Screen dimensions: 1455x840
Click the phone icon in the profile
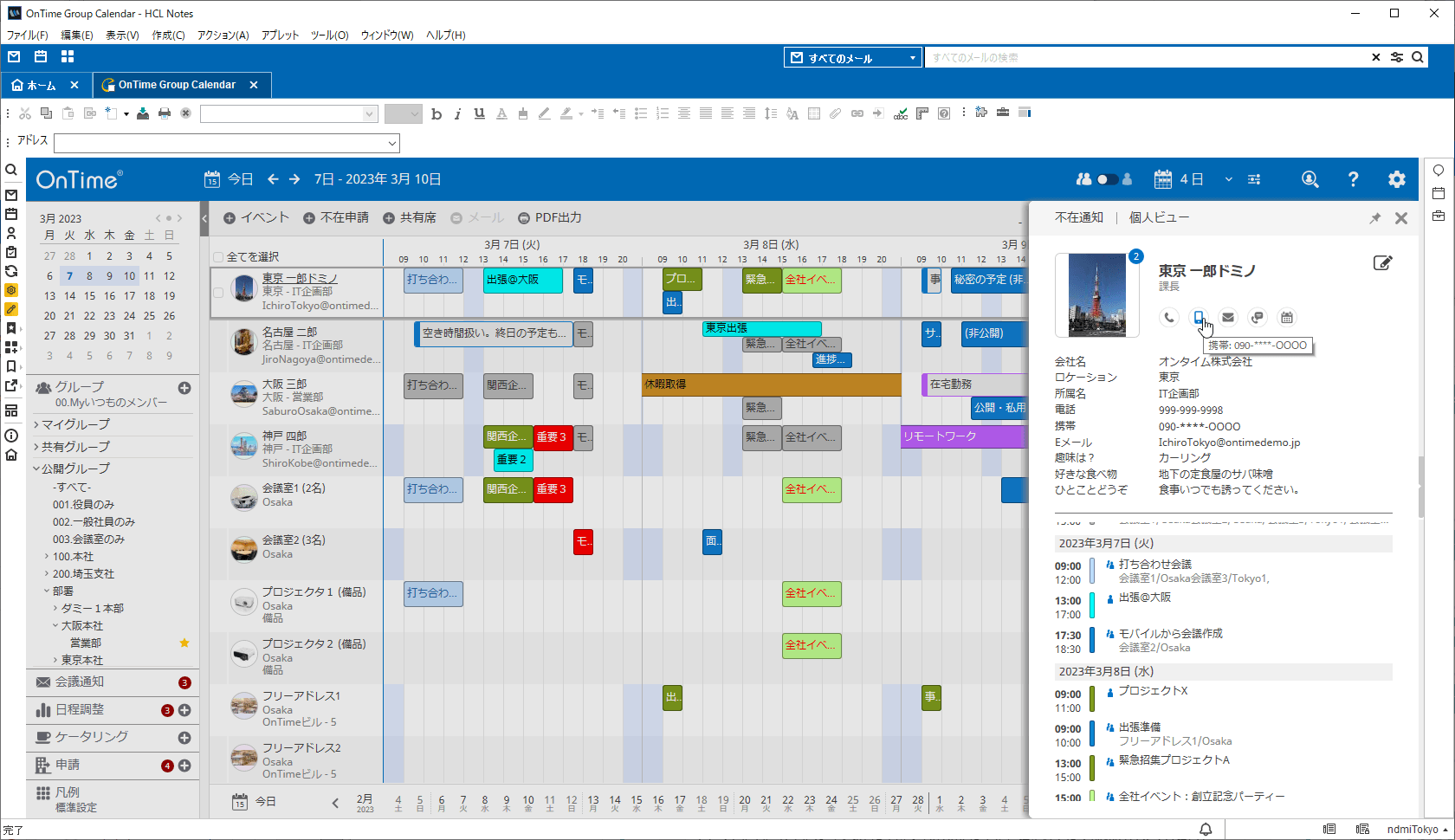(x=1169, y=318)
